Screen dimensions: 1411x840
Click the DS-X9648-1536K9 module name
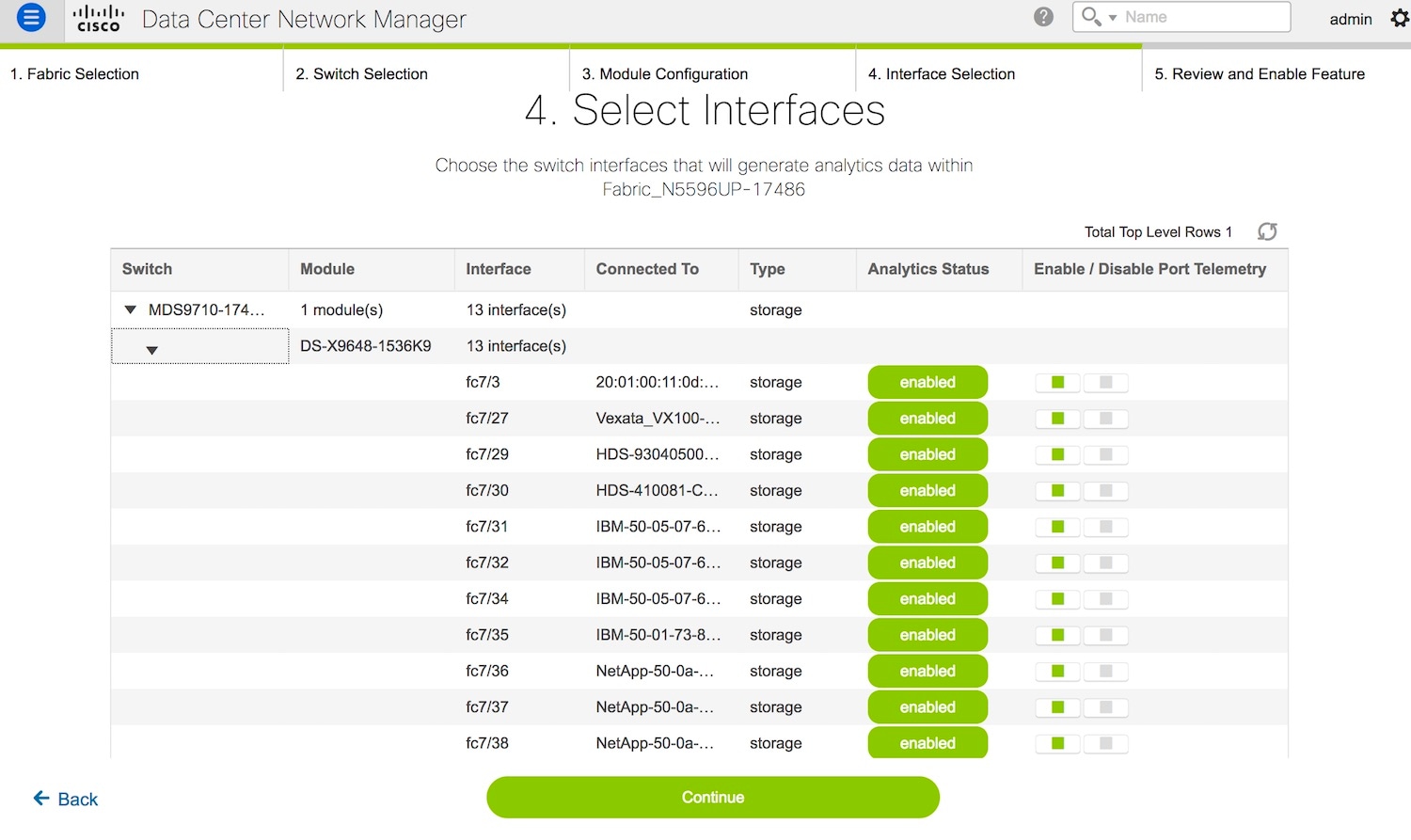tap(366, 346)
